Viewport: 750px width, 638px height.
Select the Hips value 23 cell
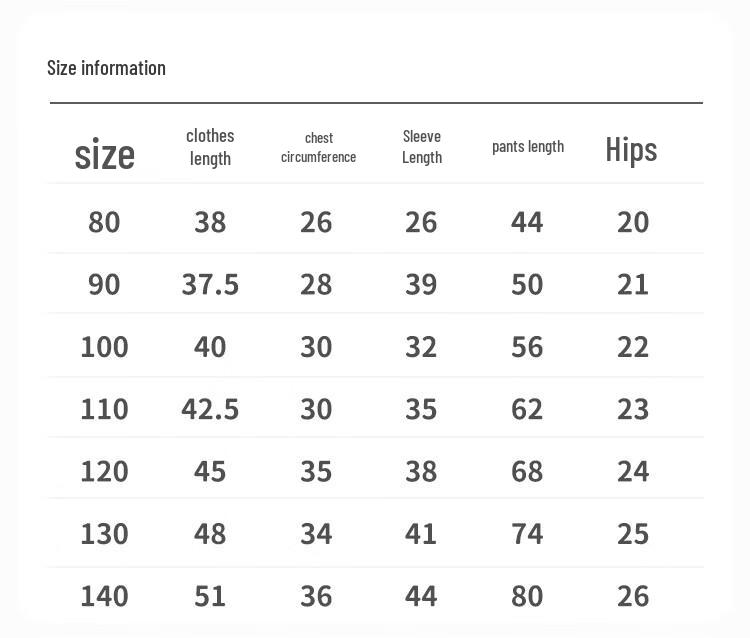coord(633,409)
